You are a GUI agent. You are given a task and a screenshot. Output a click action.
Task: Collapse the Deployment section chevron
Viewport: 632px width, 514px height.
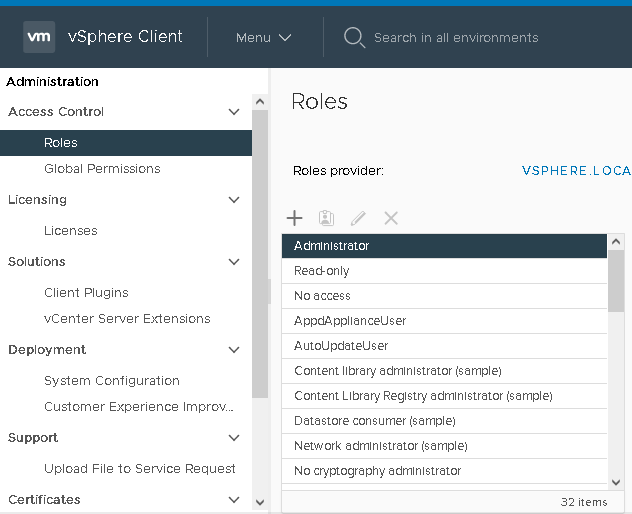(x=234, y=350)
